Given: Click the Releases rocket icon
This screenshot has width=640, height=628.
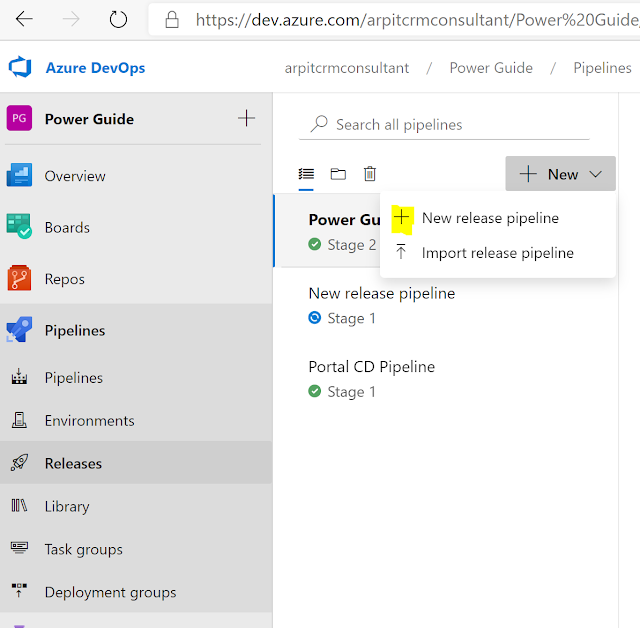Looking at the screenshot, I should coord(19,463).
